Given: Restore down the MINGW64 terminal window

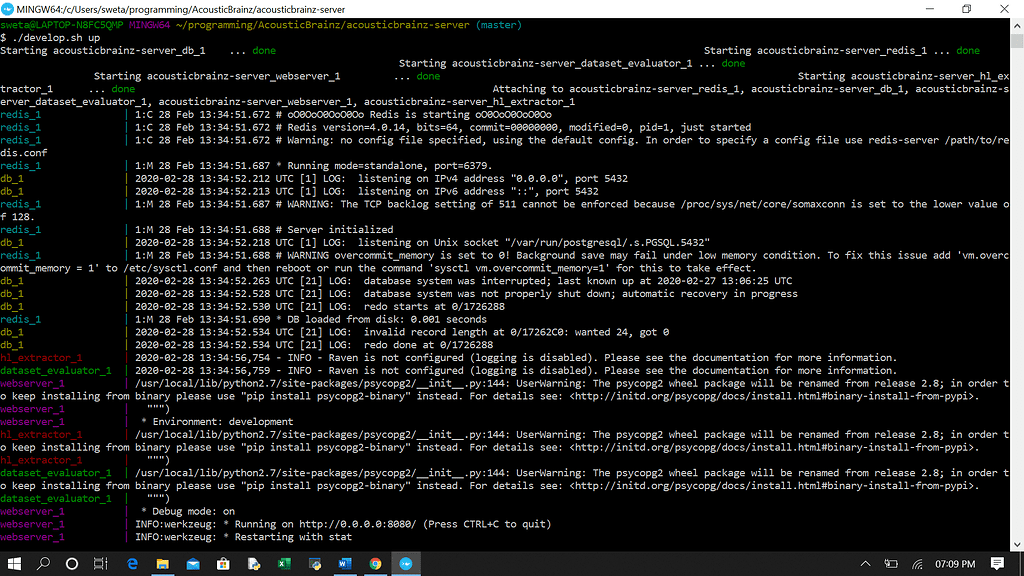Looking at the screenshot, I should tap(966, 9).
